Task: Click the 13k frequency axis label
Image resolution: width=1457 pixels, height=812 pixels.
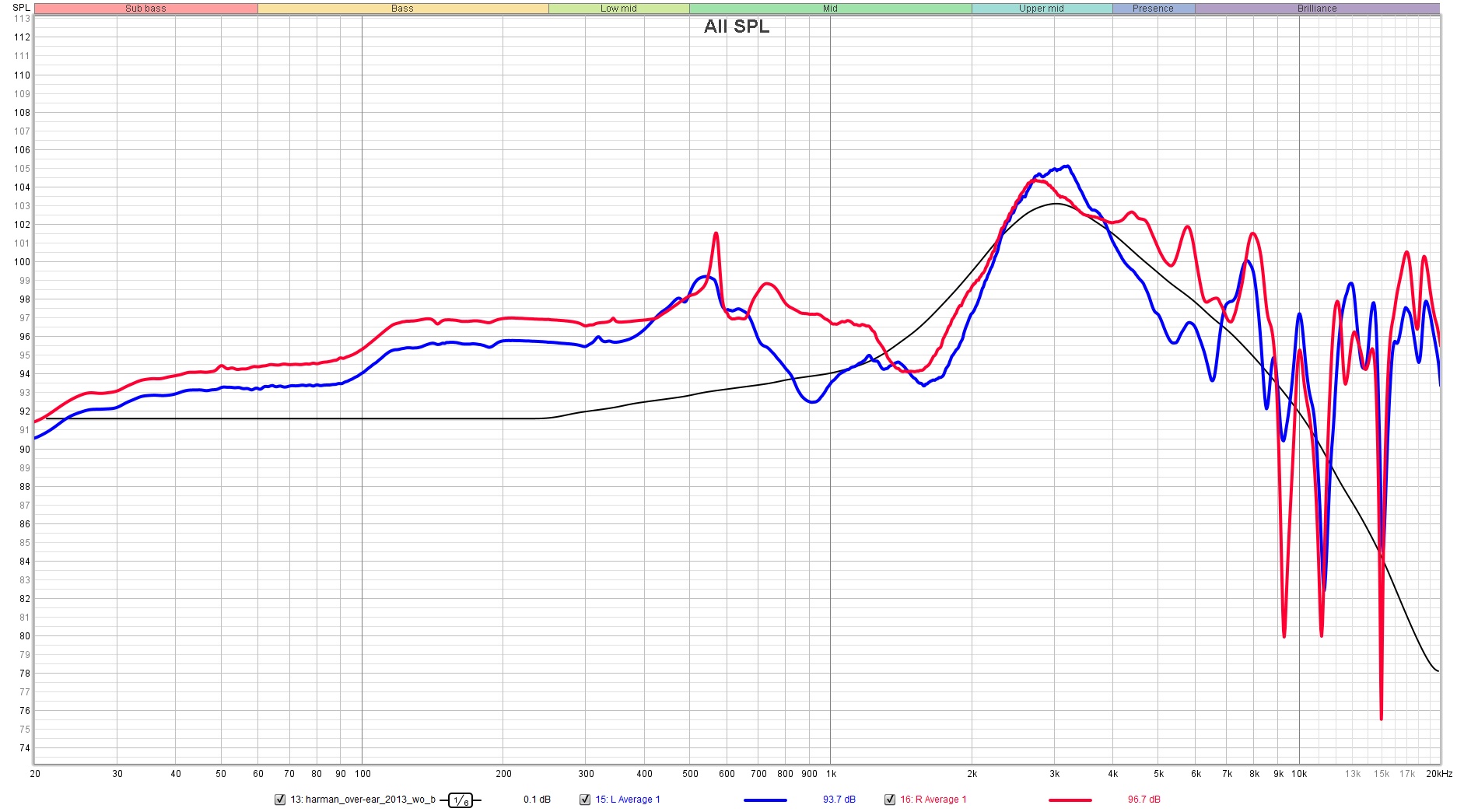Action: coord(1354,774)
